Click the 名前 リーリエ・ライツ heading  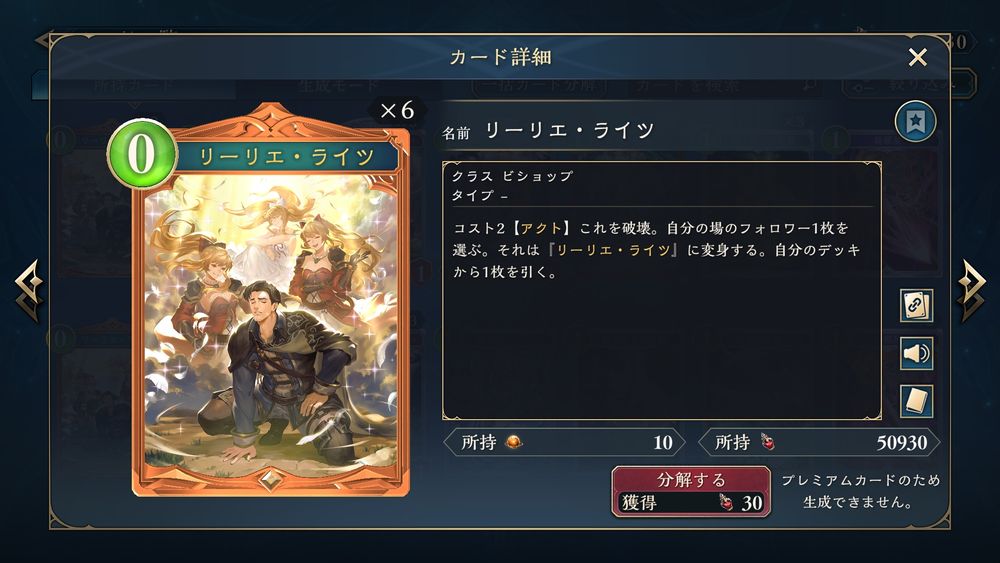pos(548,131)
